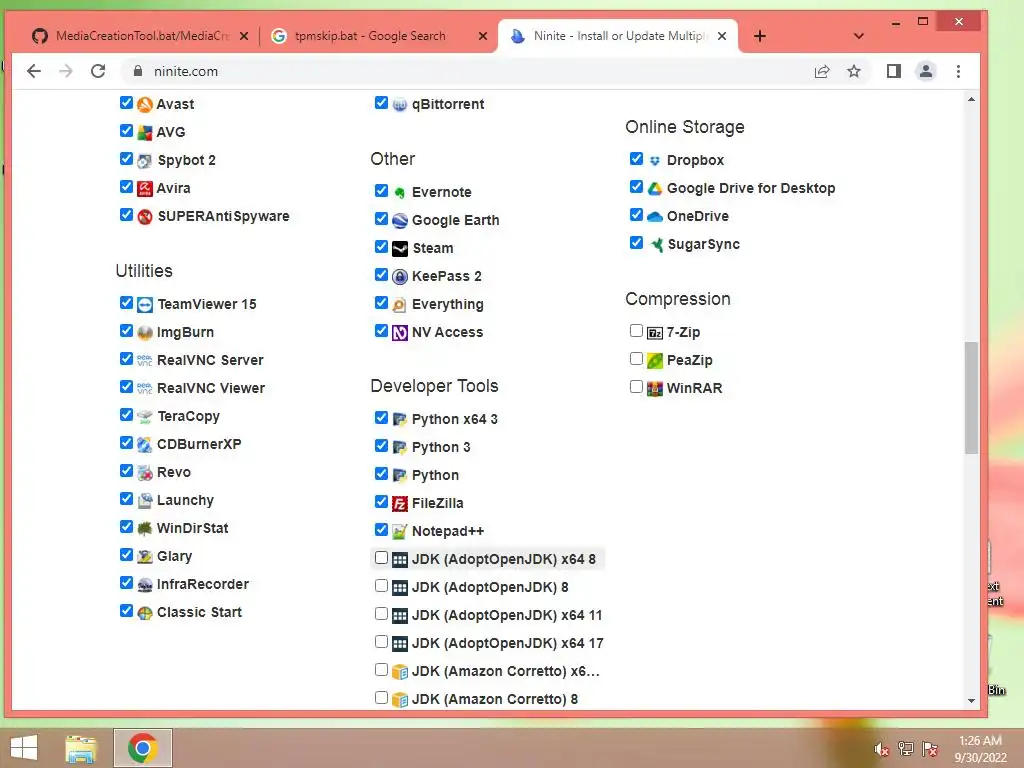Click the WinRAR books icon
The image size is (1024, 768).
click(654, 389)
